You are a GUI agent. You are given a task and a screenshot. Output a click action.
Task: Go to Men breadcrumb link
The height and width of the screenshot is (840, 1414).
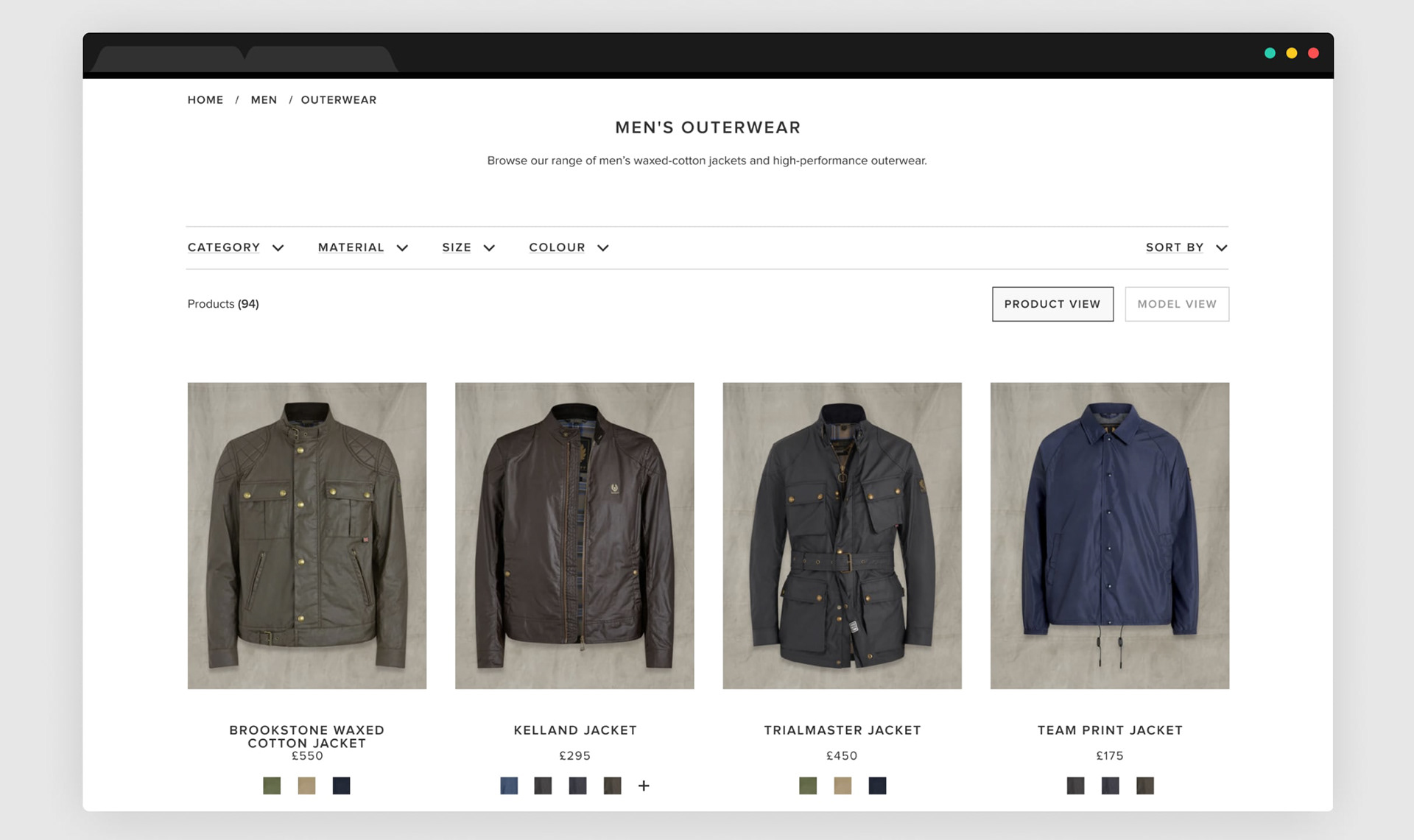click(264, 99)
